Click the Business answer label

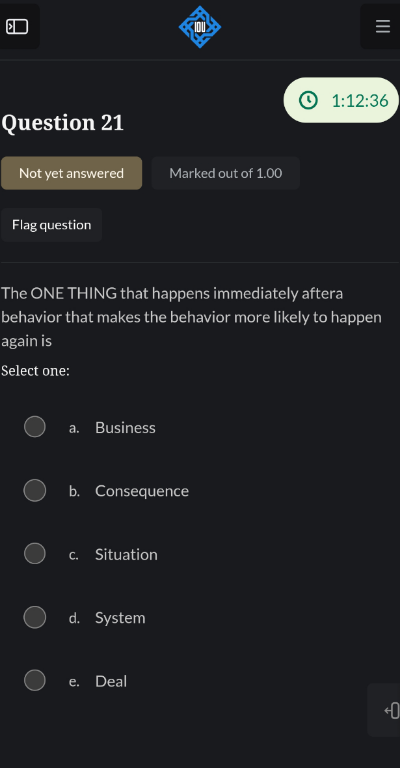click(125, 428)
